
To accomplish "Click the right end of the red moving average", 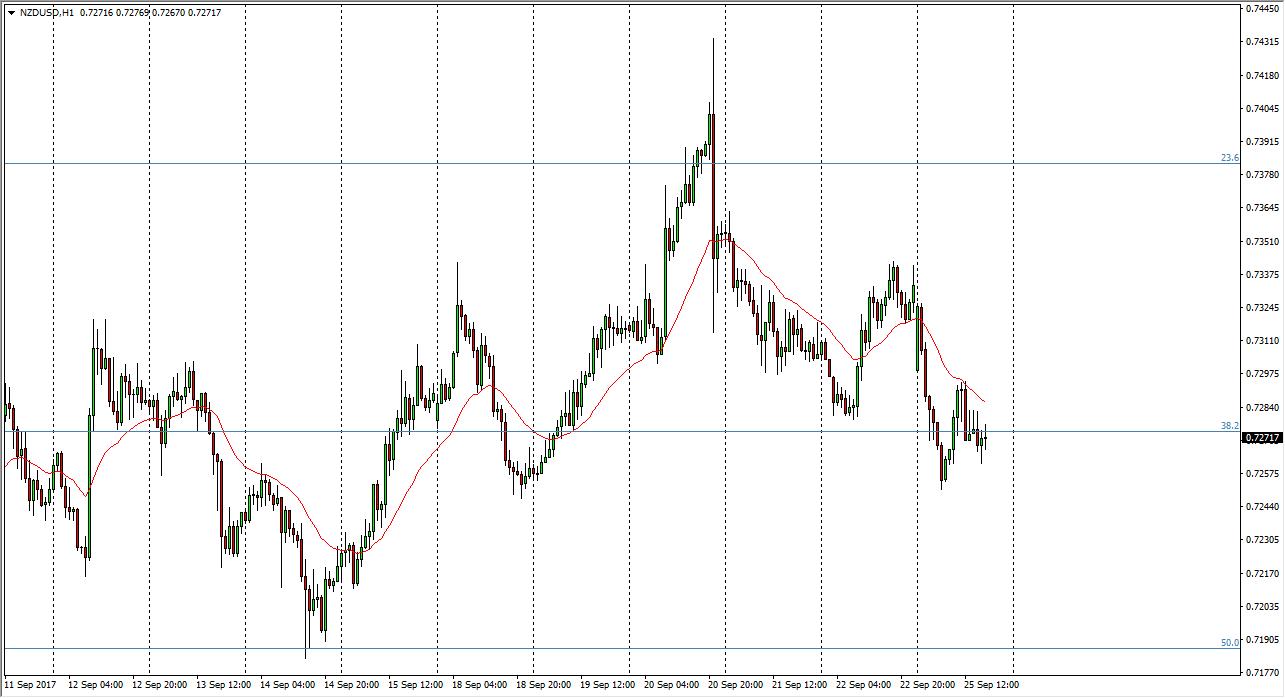I will pos(985,402).
